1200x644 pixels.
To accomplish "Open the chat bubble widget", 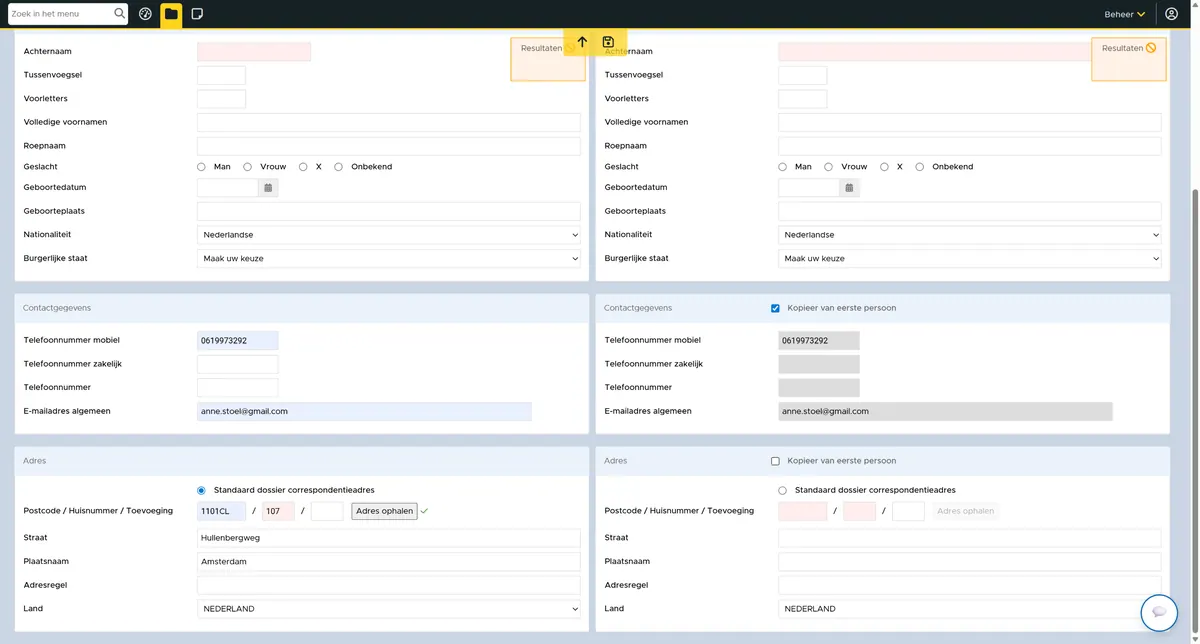I will pos(1159,612).
